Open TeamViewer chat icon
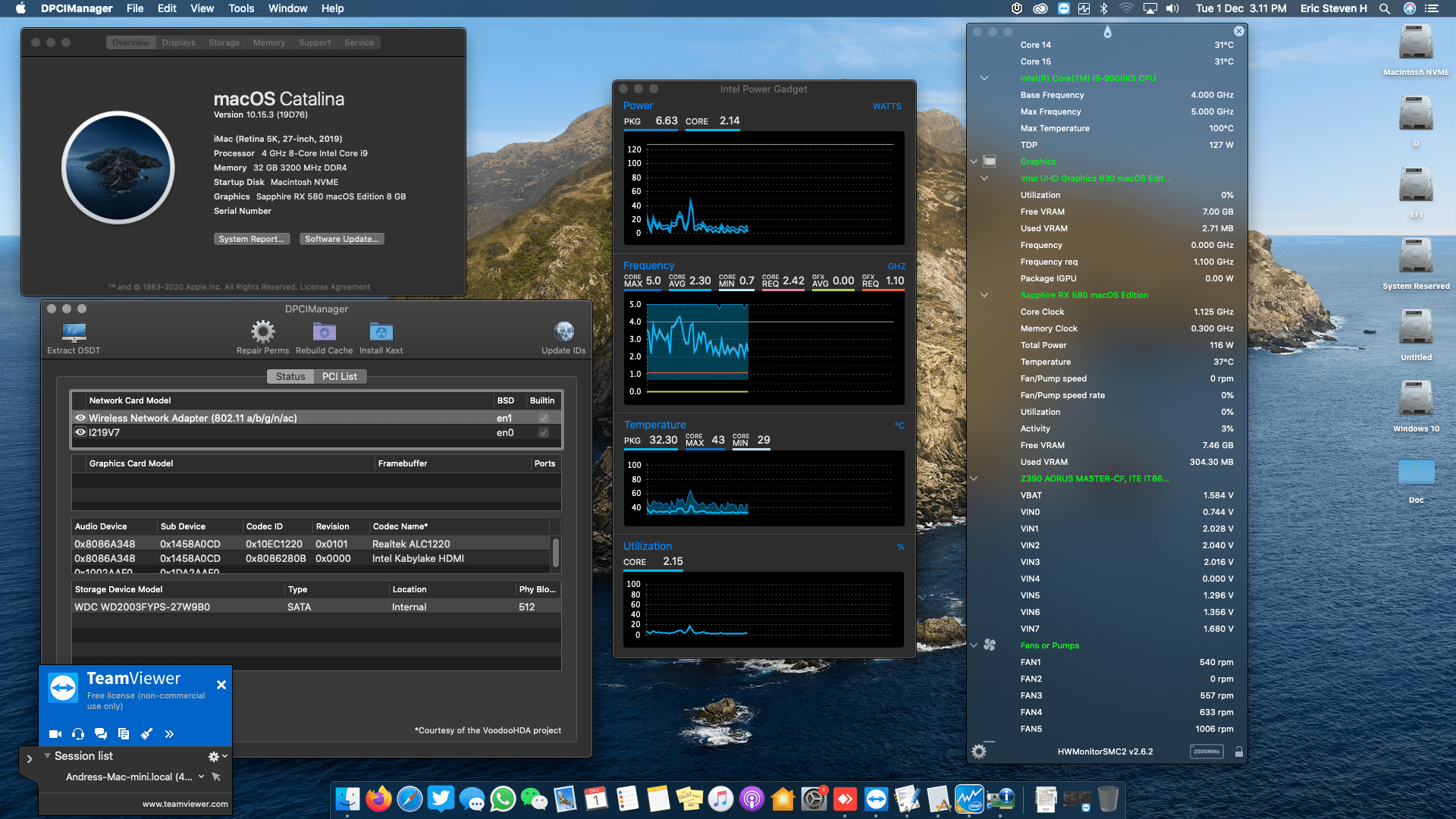Screen dimensions: 1456x819 pyautogui.click(x=101, y=734)
